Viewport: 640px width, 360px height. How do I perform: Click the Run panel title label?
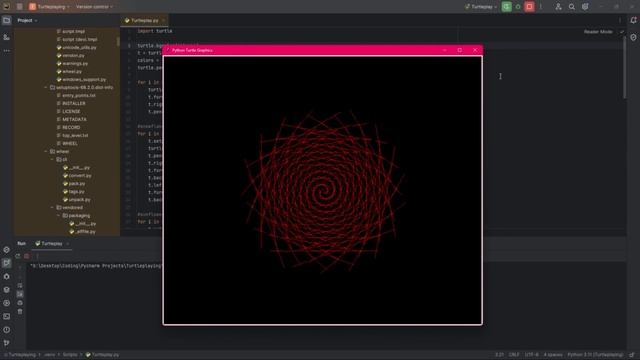pyautogui.click(x=22, y=244)
